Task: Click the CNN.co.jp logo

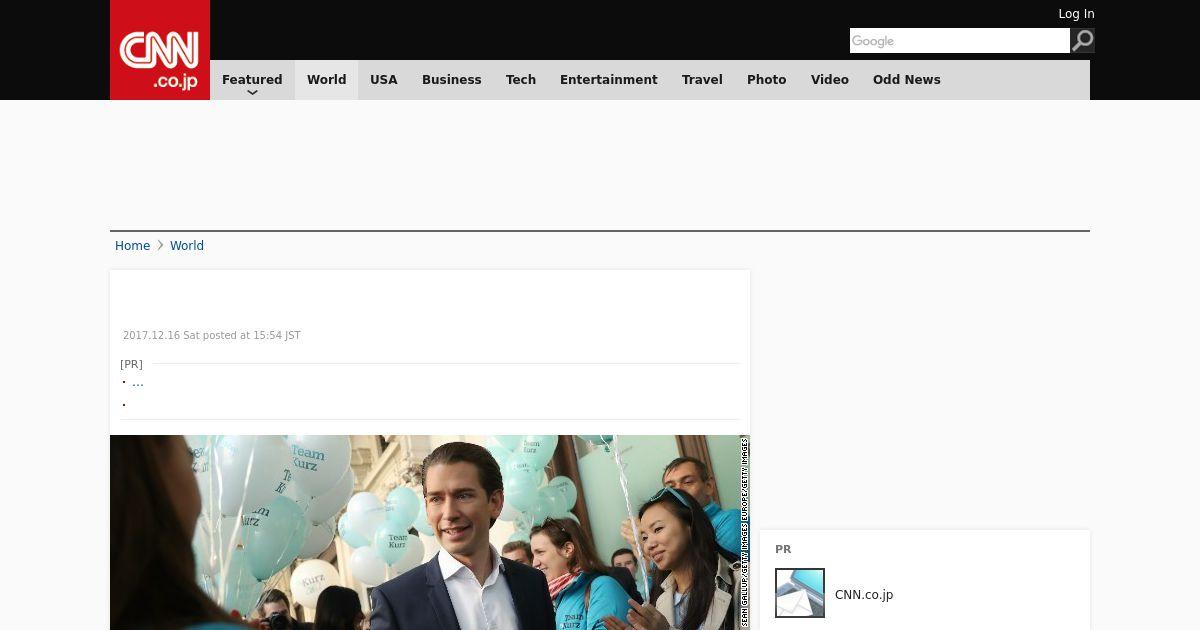Action: [160, 50]
